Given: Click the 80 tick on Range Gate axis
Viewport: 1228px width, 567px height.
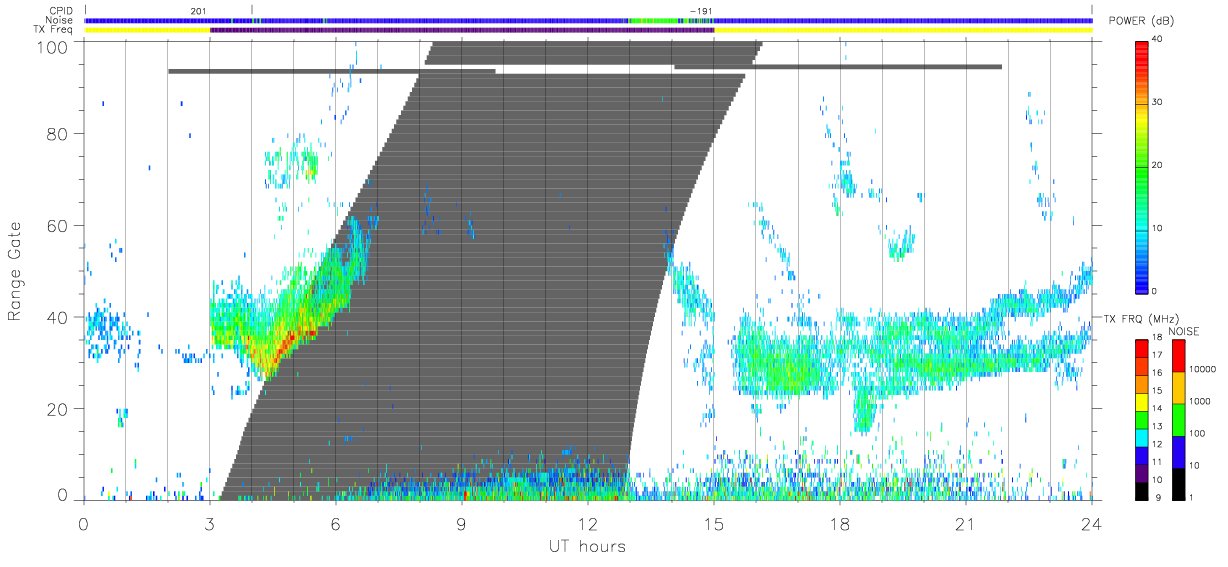Looking at the screenshot, I should click(59, 133).
